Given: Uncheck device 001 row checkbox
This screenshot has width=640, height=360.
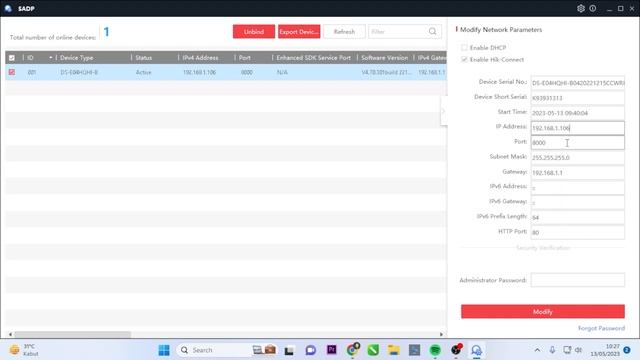Looking at the screenshot, I should click(12, 72).
